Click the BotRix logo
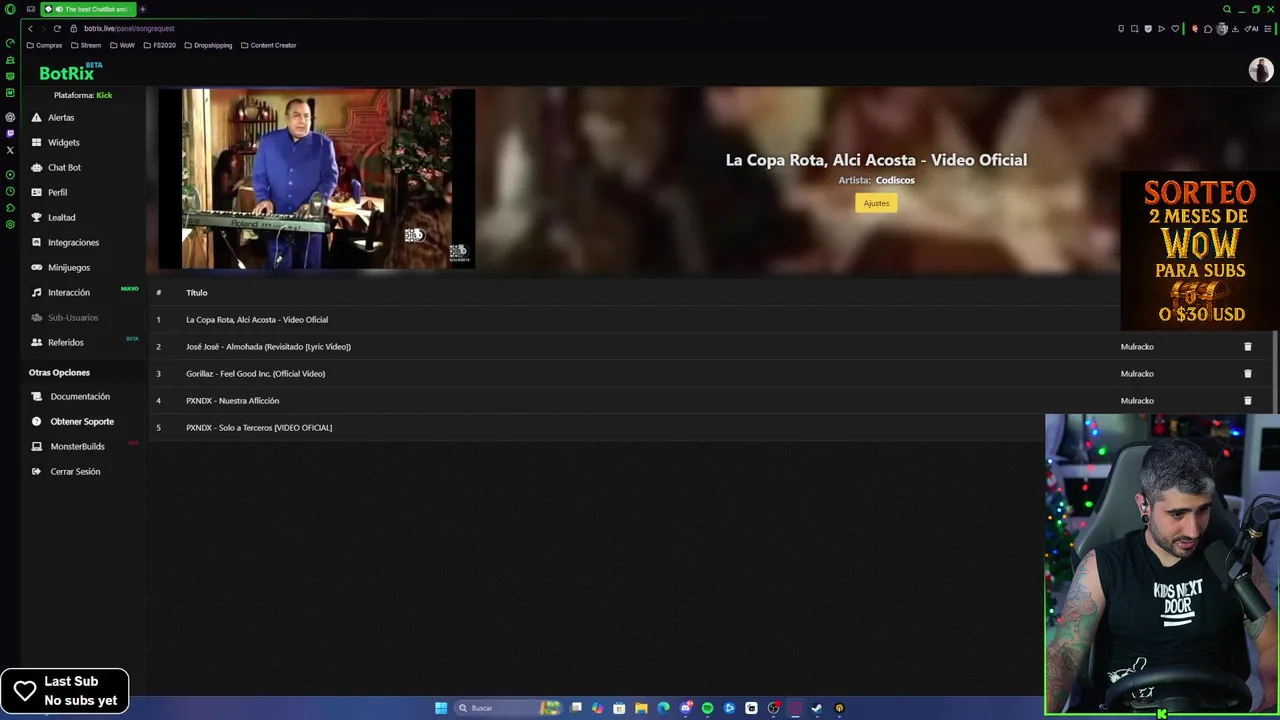The image size is (1280, 720). coord(70,72)
